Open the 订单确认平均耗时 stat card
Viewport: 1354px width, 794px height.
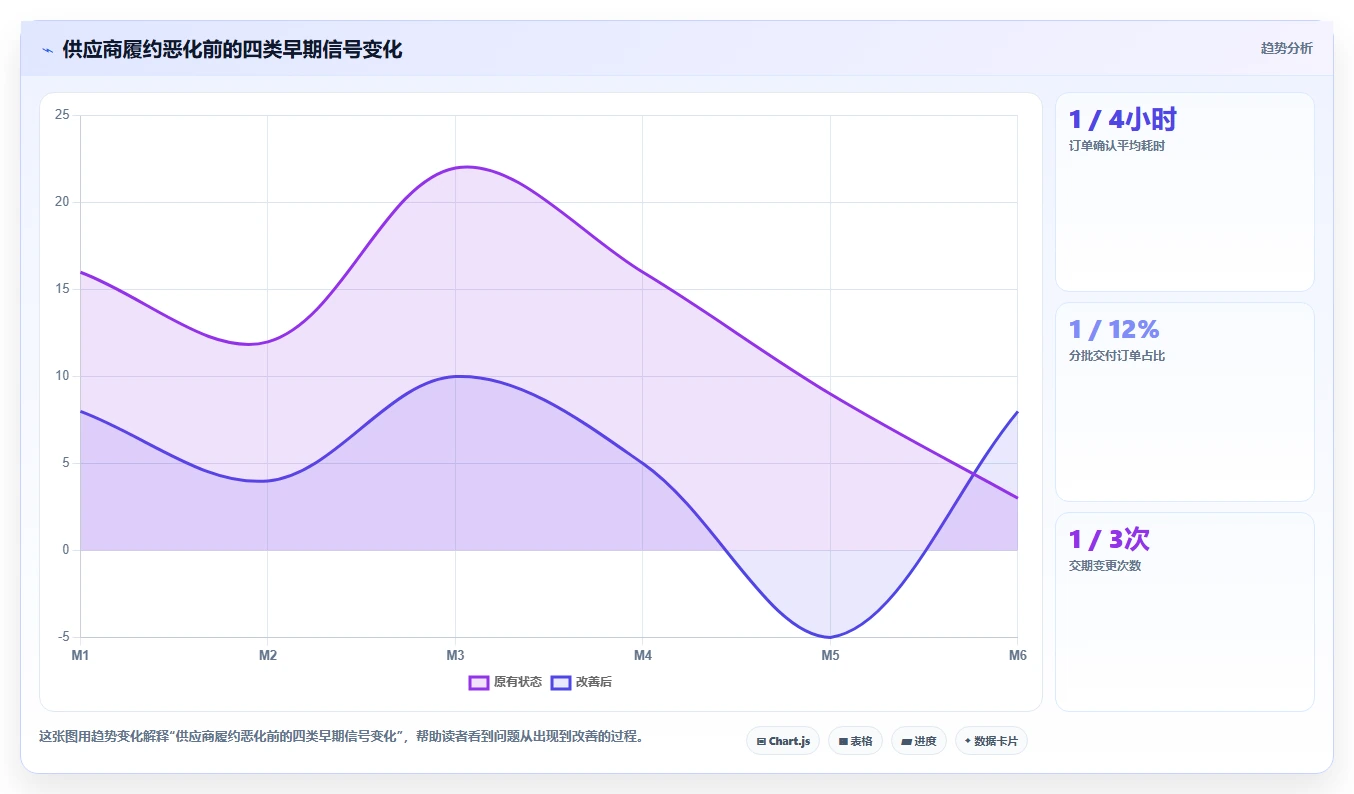1184,192
